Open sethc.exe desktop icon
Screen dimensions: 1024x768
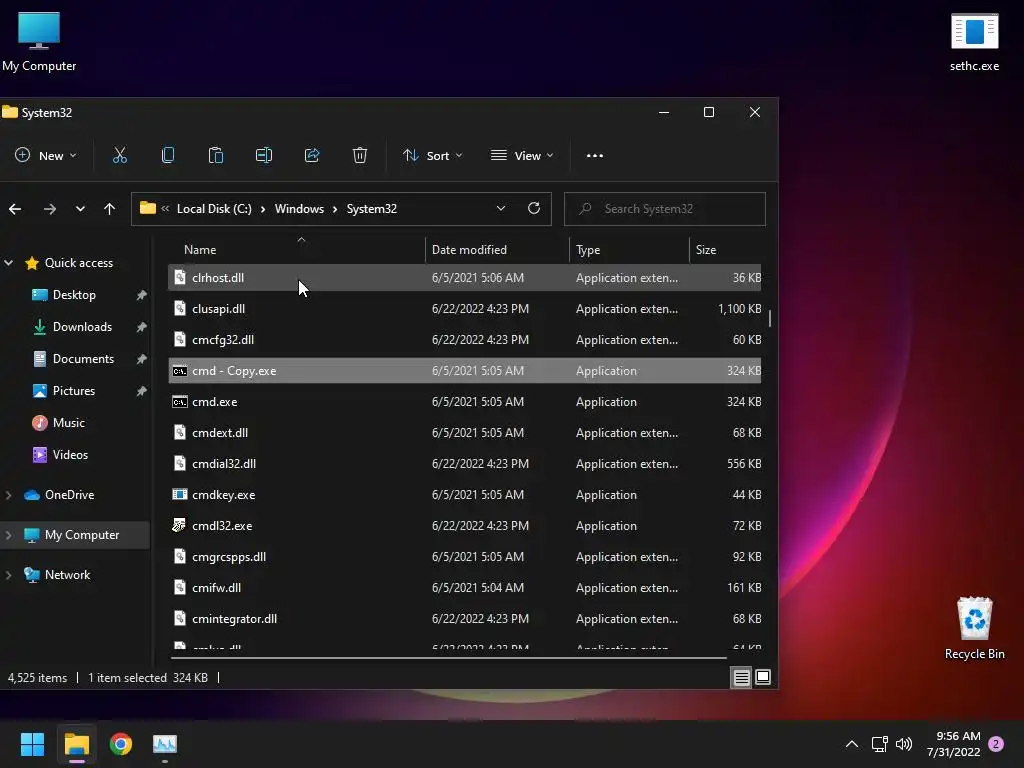(974, 42)
